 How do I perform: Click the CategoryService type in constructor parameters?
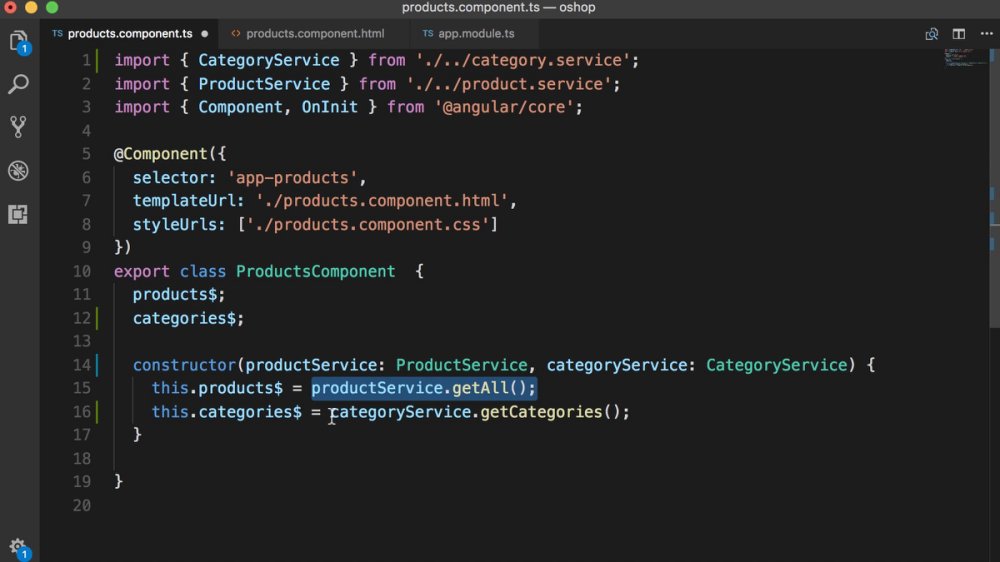click(776, 365)
